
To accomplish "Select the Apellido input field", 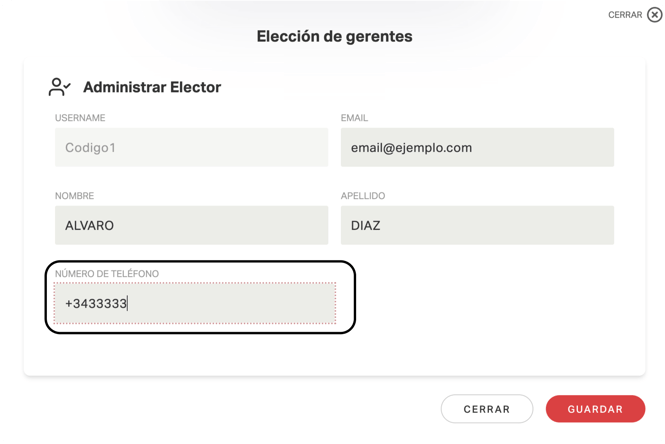I will point(477,225).
